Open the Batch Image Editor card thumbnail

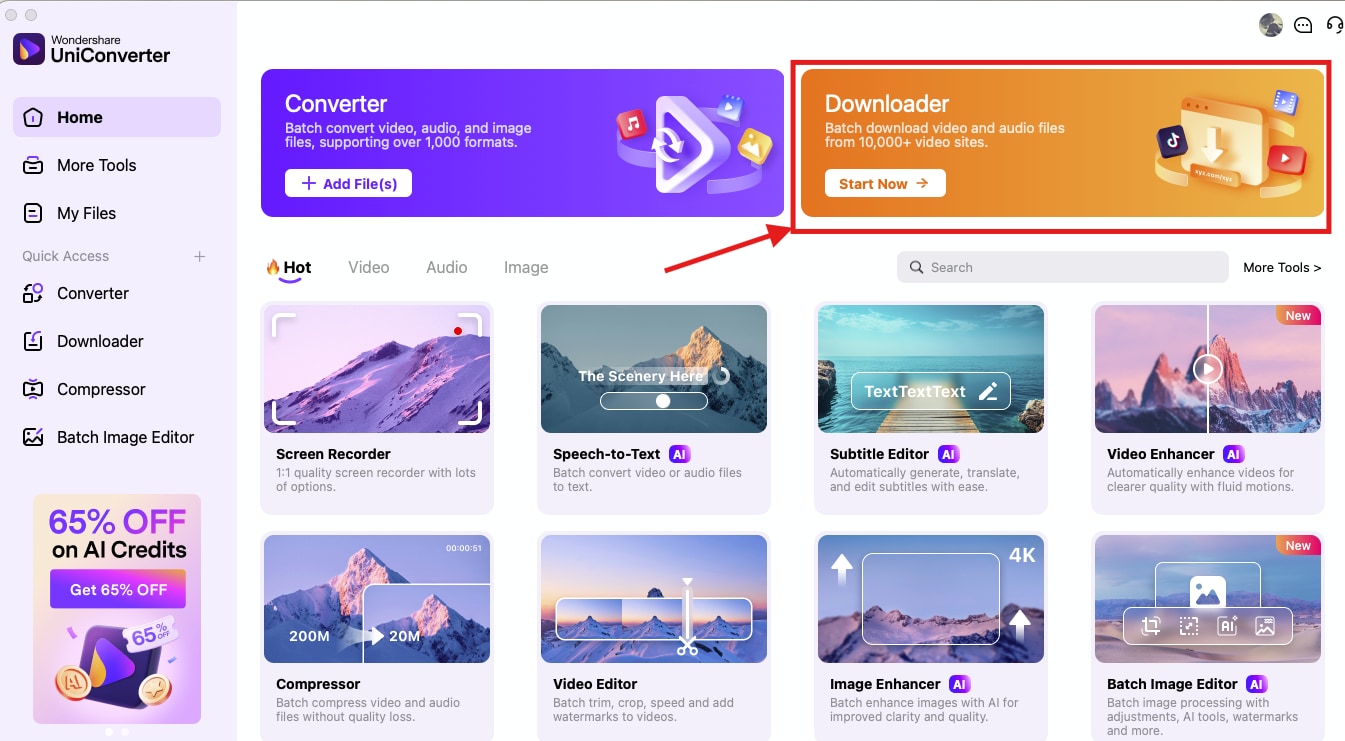[x=1208, y=599]
